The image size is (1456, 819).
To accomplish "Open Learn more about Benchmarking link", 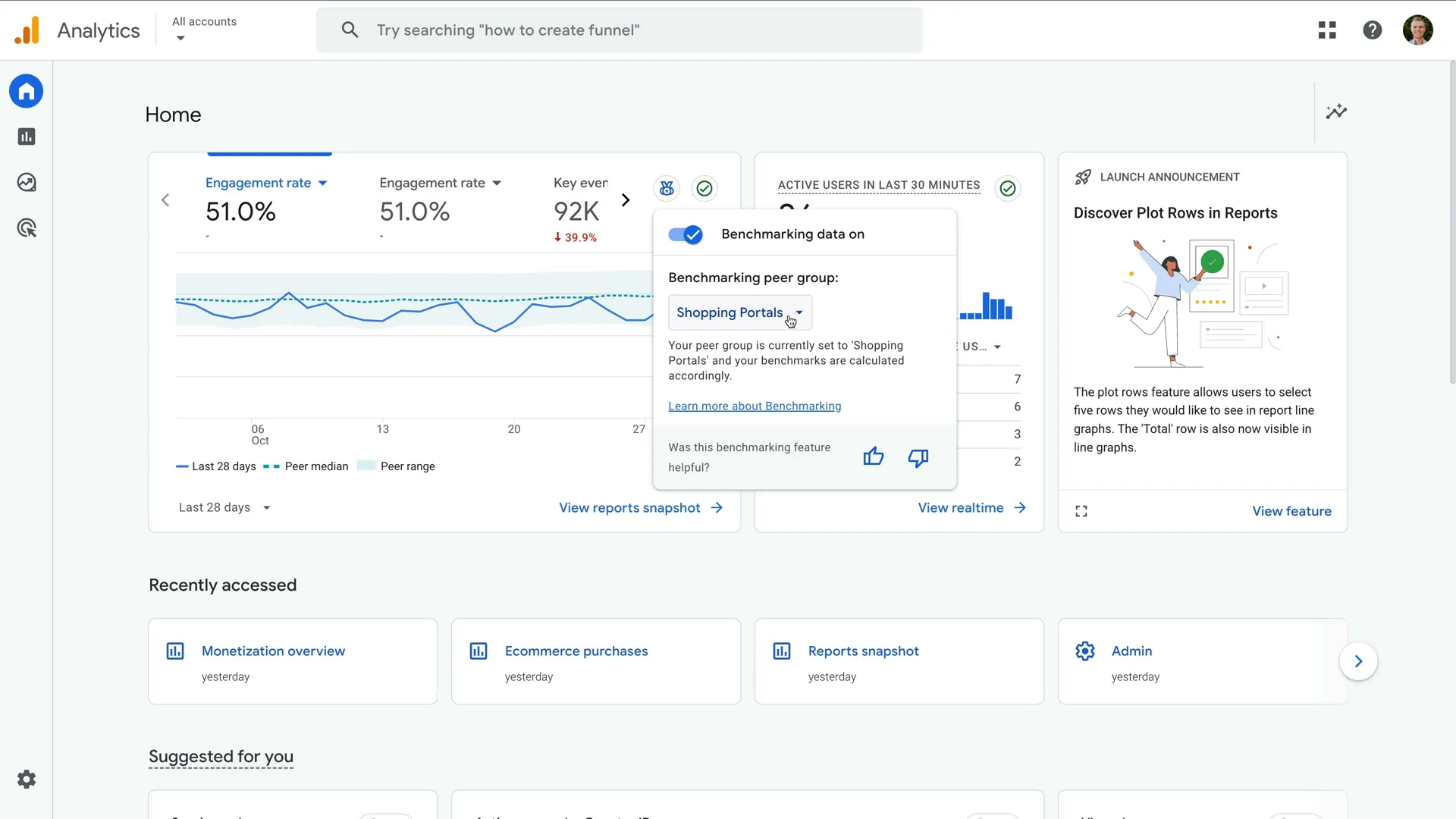I will point(755,406).
